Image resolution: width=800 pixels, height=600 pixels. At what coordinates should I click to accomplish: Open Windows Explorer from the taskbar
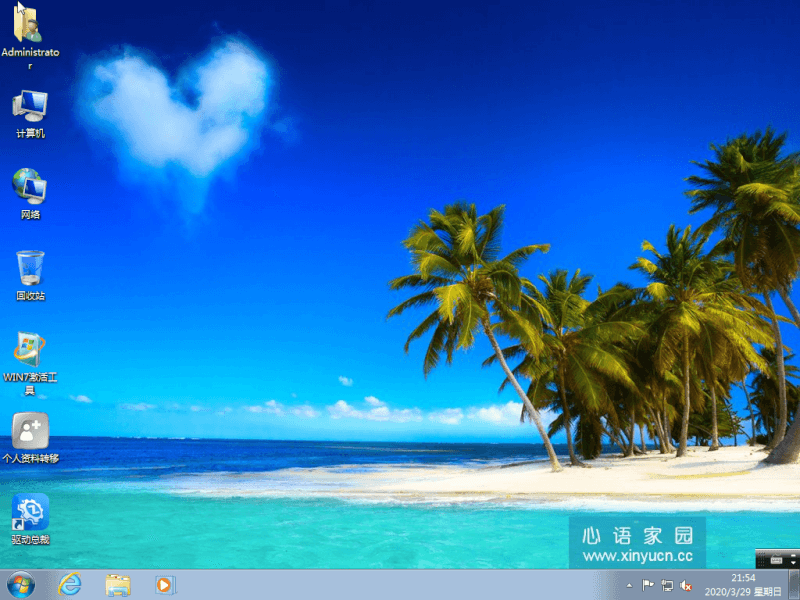(118, 585)
